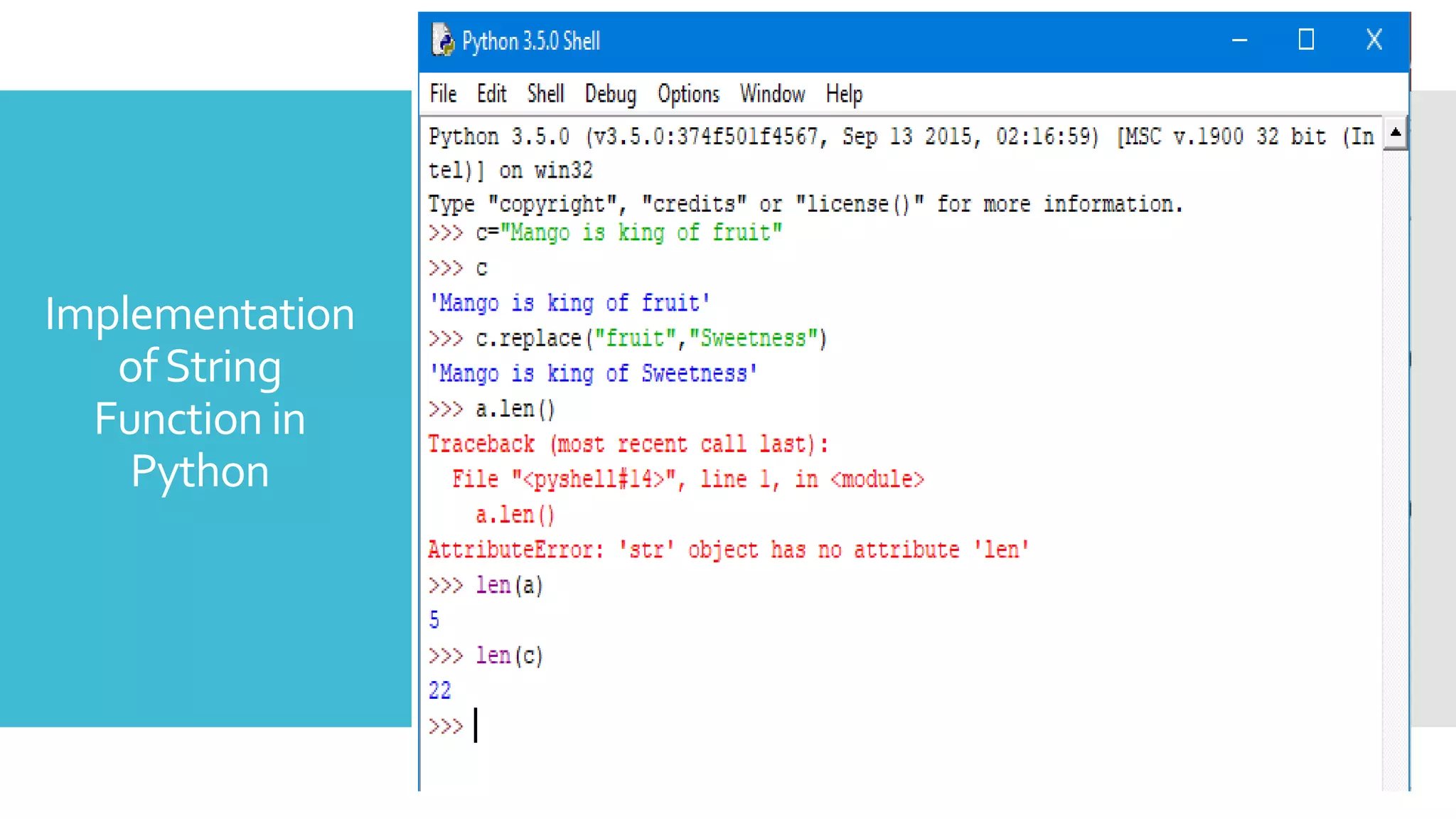Open the Edit menu

(491, 94)
